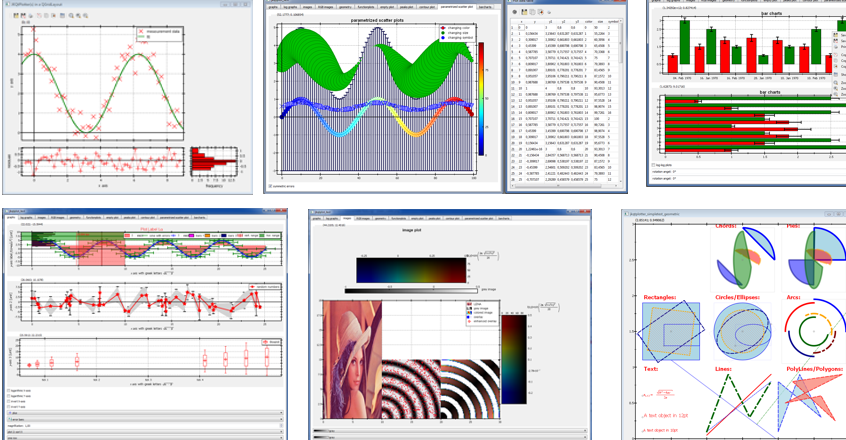Screen dimensions: 846x440
Task: Click the first row x cell in data table
Action: (x=521, y=28)
